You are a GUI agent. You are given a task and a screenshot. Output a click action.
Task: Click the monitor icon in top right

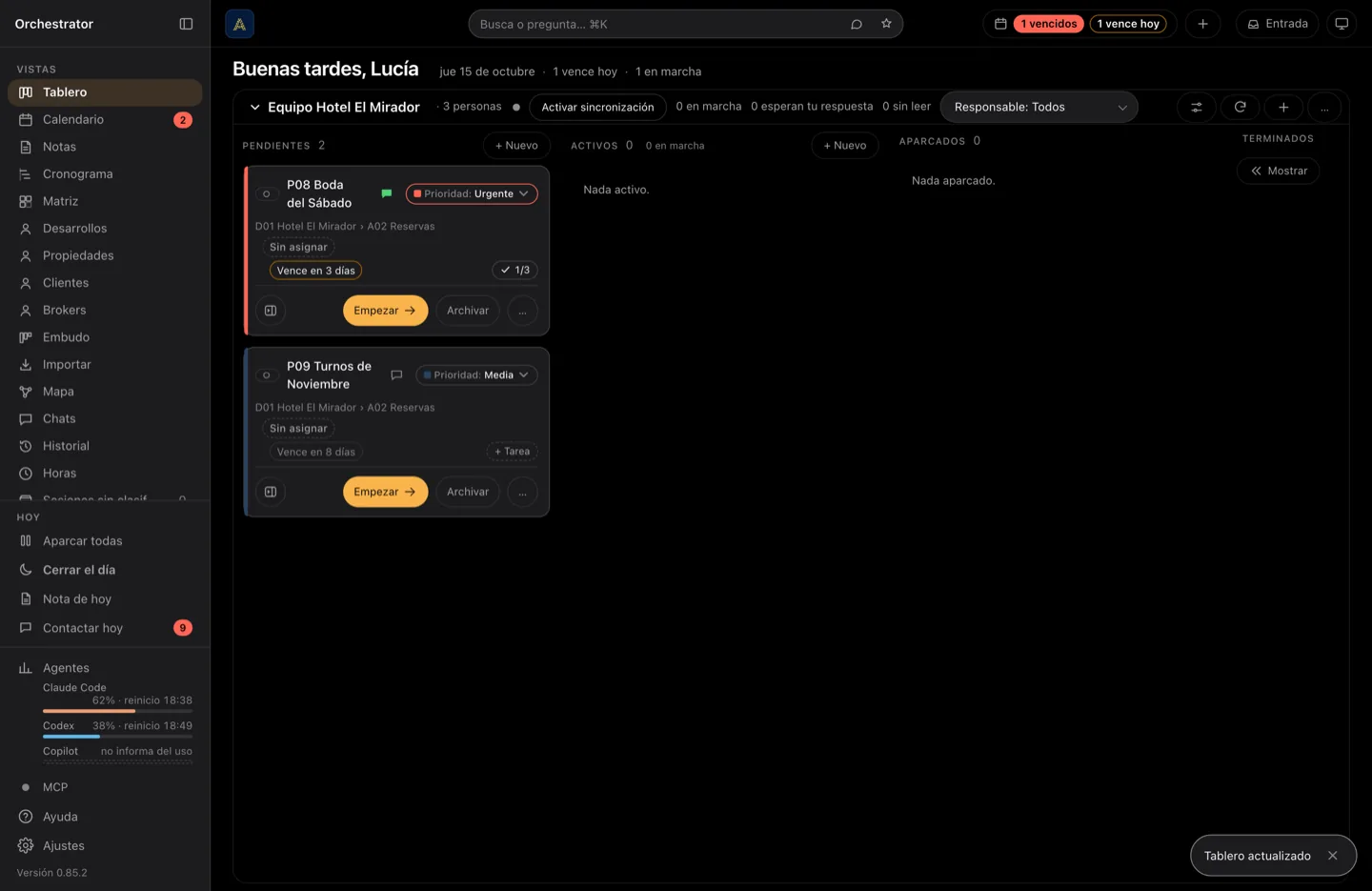(1342, 24)
